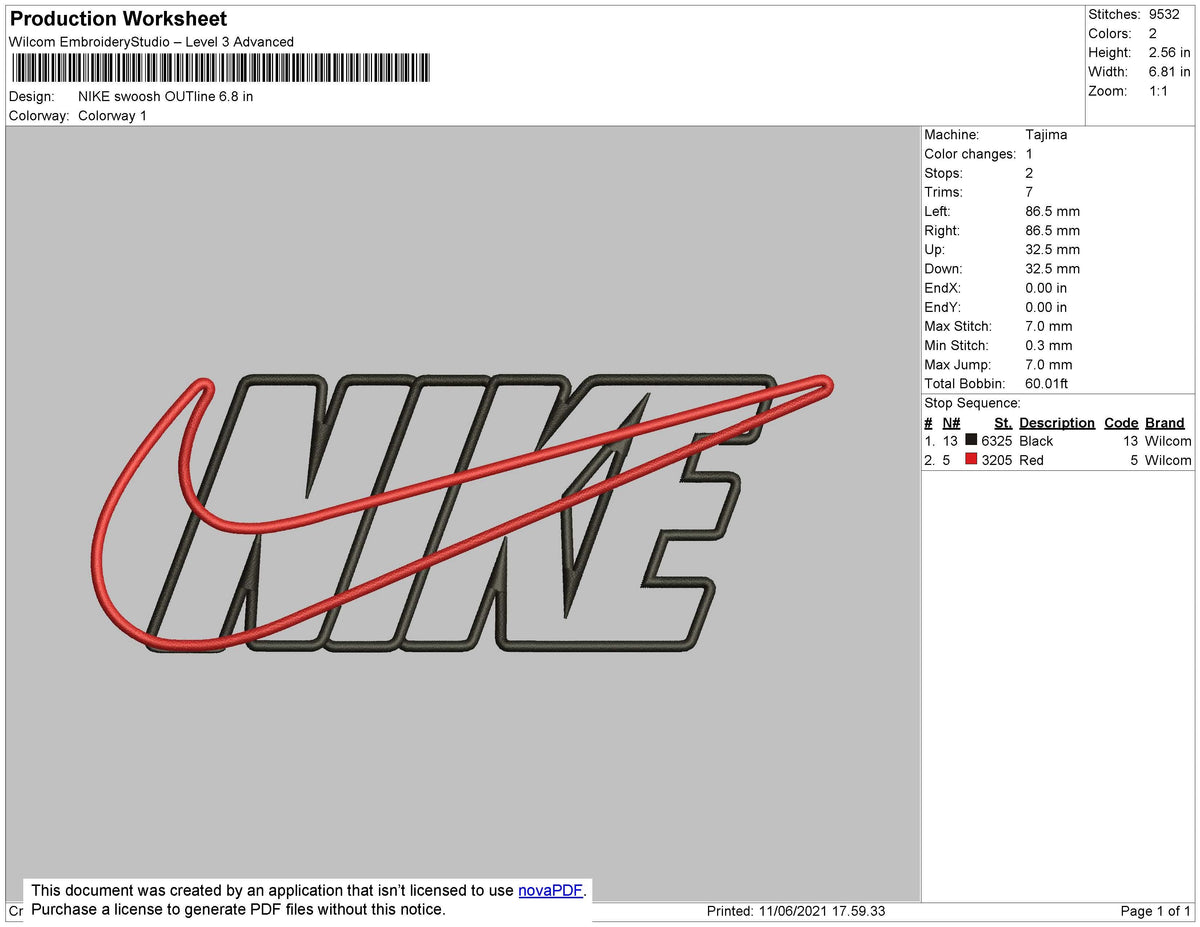Select the Max Stitch 7.0 mm value
Image resolution: width=1200 pixels, height=927 pixels.
pyautogui.click(x=1049, y=326)
